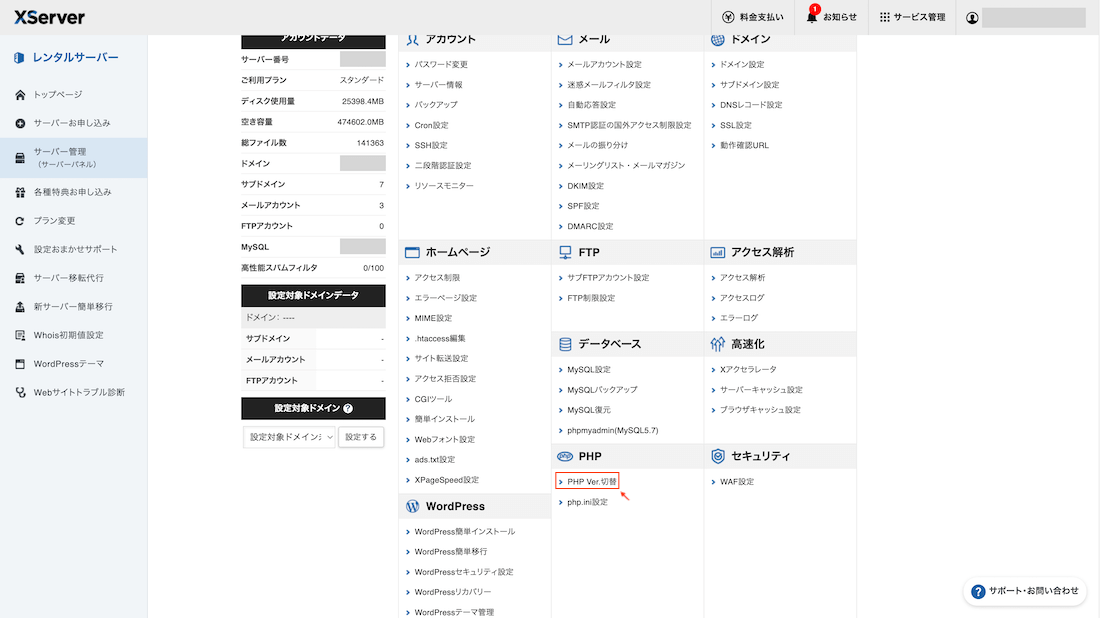
Task: Open PHP Ver.切替 link
Action: pos(592,482)
